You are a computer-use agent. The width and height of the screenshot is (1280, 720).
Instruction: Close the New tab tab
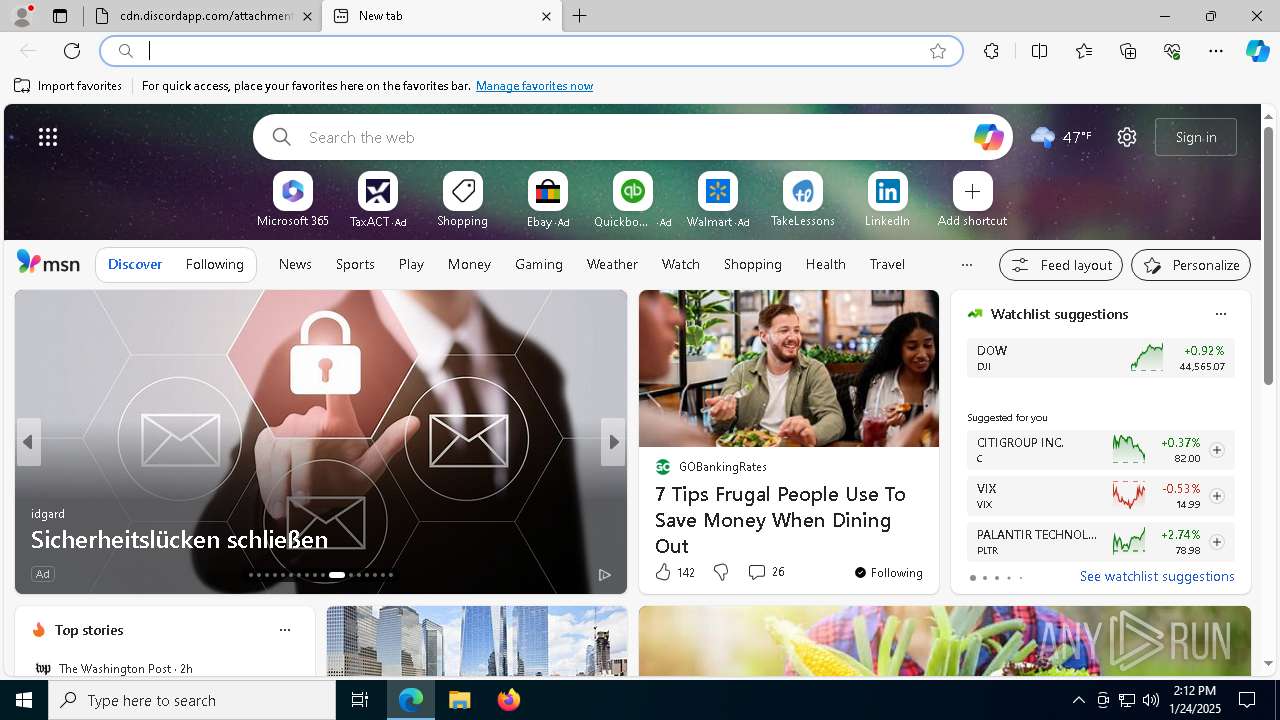(x=546, y=16)
